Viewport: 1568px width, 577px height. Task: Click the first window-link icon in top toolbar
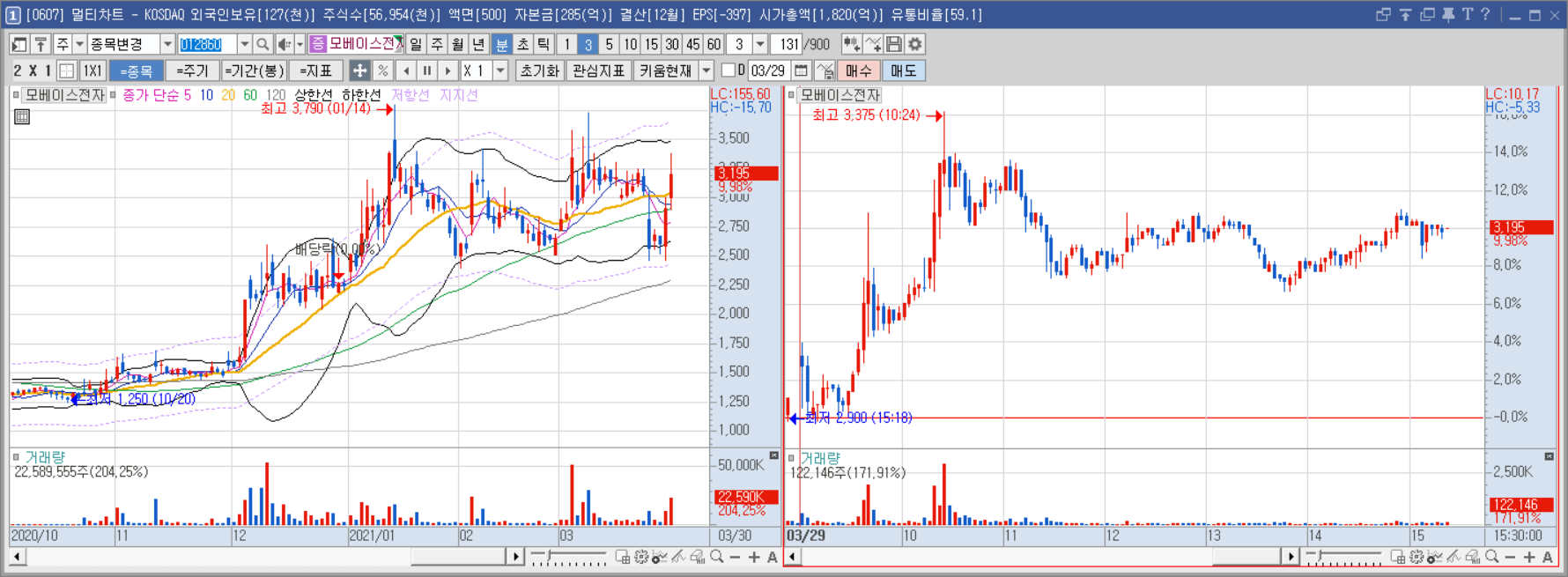click(18, 44)
